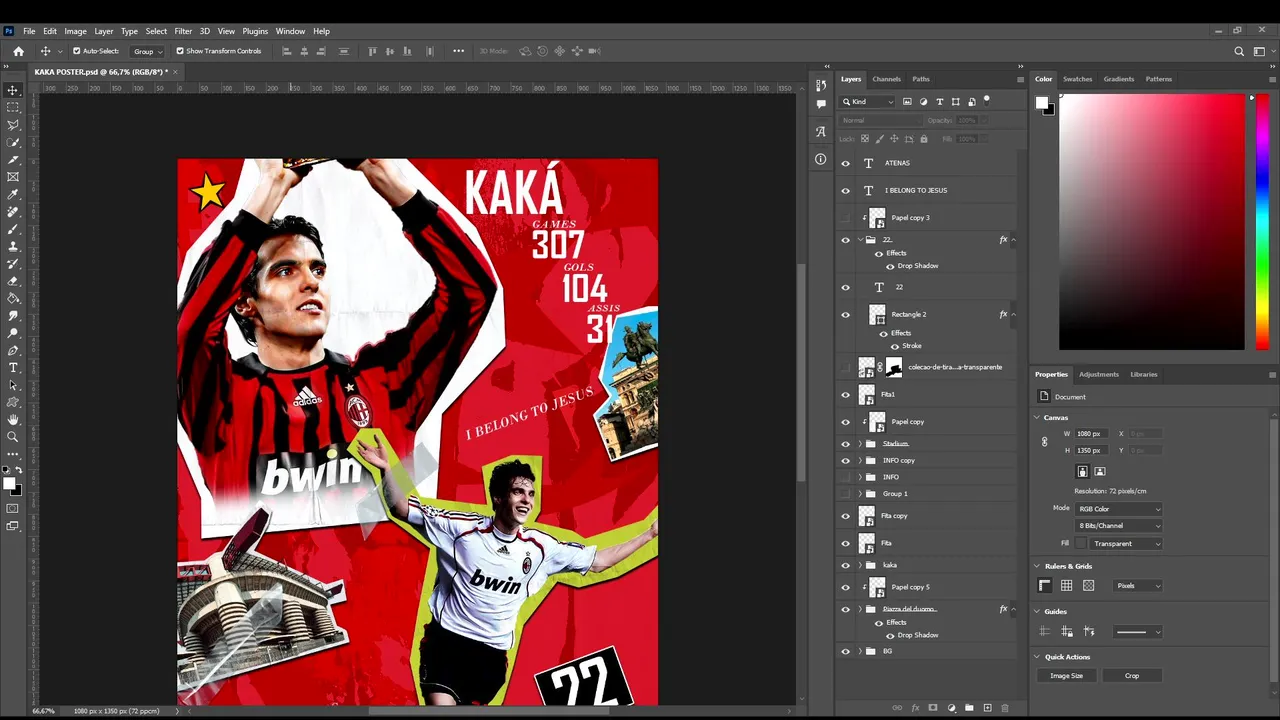Toggle the Auto-Select checkbox
Viewport: 1280px width, 720px height.
tap(76, 51)
